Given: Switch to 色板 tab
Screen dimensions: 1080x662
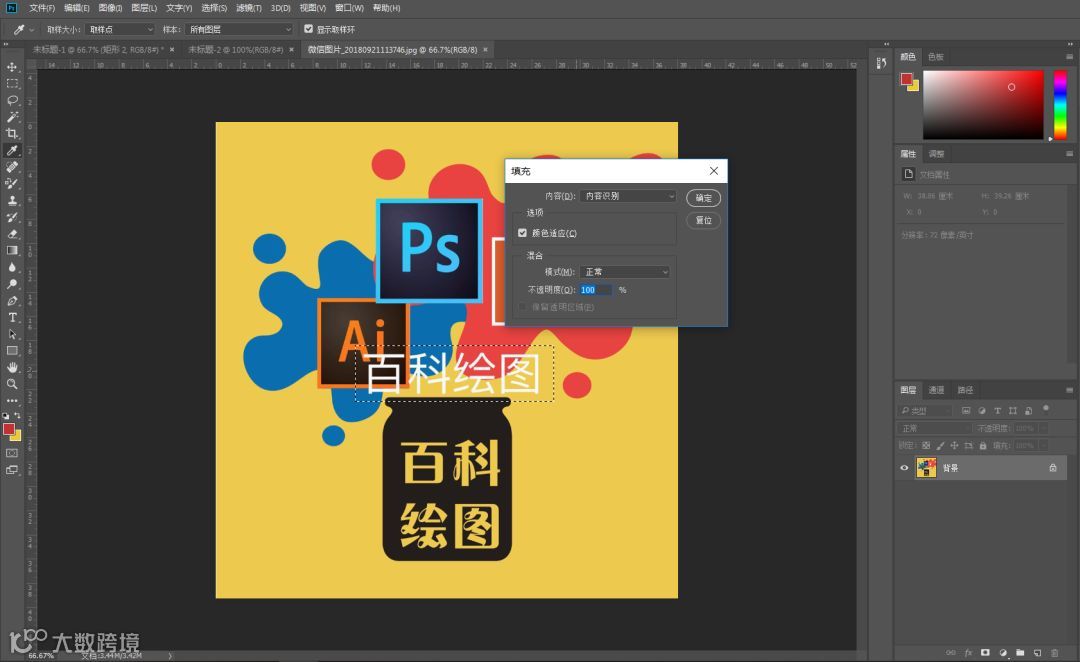Looking at the screenshot, I should [935, 56].
